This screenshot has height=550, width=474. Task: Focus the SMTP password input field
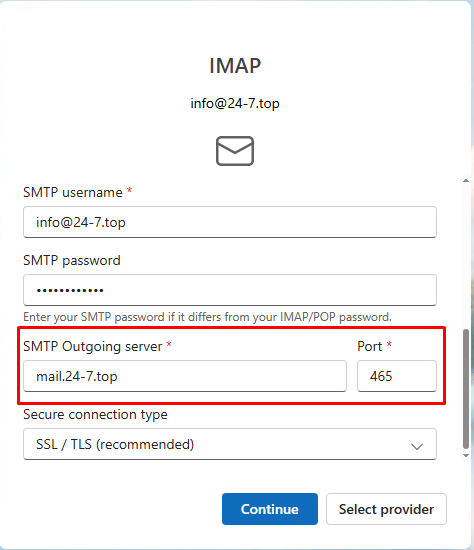(x=230, y=290)
